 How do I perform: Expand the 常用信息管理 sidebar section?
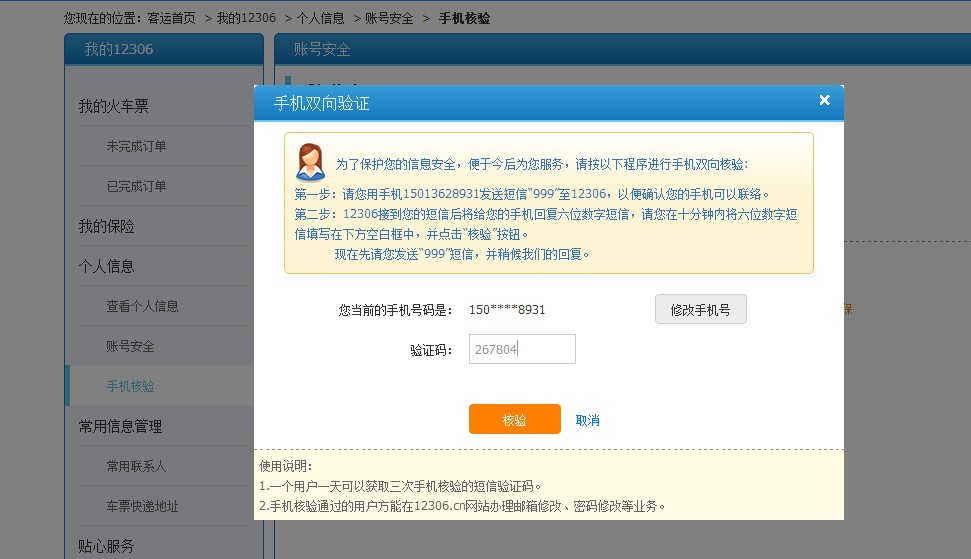pyautogui.click(x=120, y=426)
